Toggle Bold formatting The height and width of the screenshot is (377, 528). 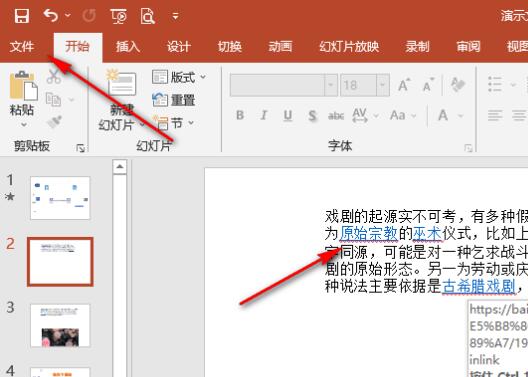pos(240,115)
